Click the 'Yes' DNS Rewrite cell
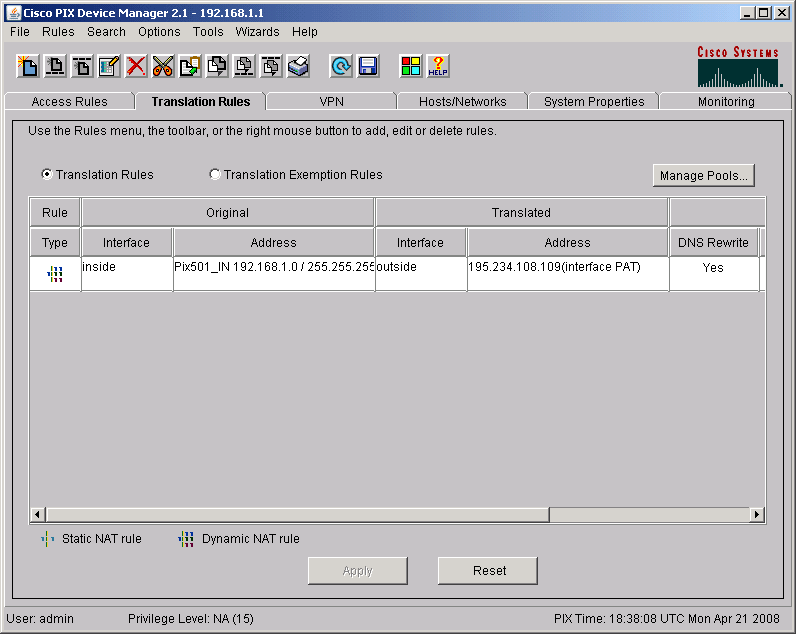Viewport: 796px width, 634px height. pos(714,274)
